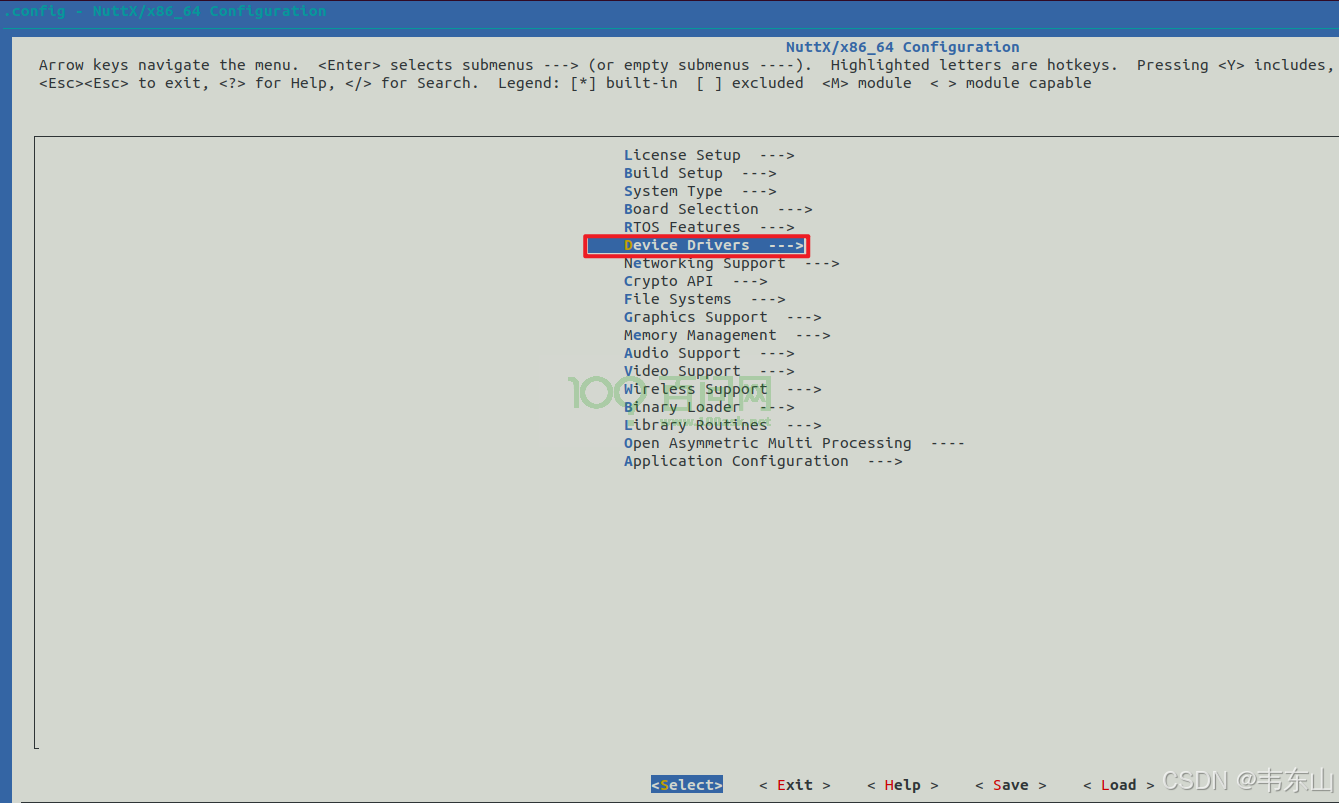
Task: Open the Wireless Support submenu
Action: click(723, 389)
